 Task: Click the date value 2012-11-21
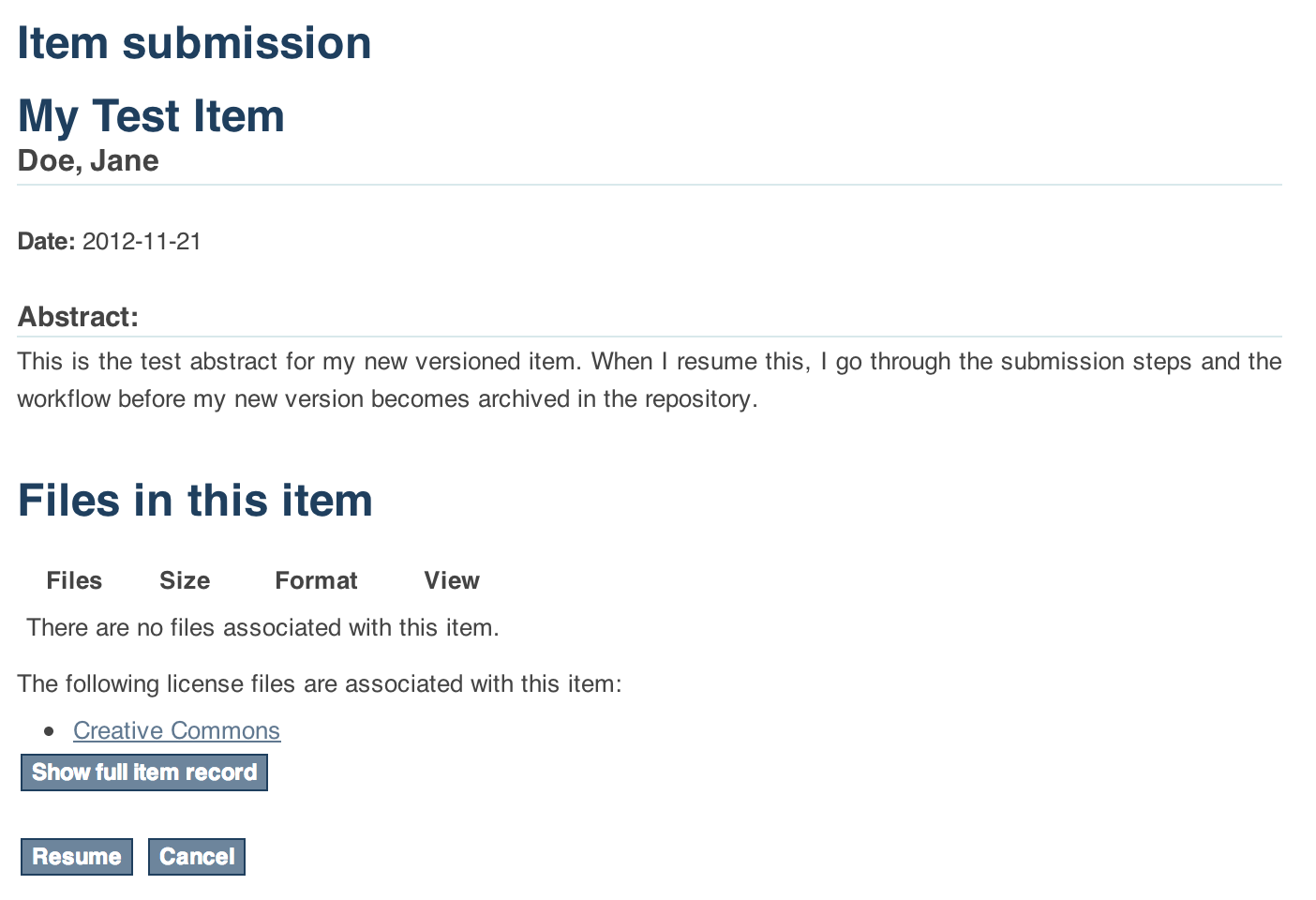click(142, 242)
